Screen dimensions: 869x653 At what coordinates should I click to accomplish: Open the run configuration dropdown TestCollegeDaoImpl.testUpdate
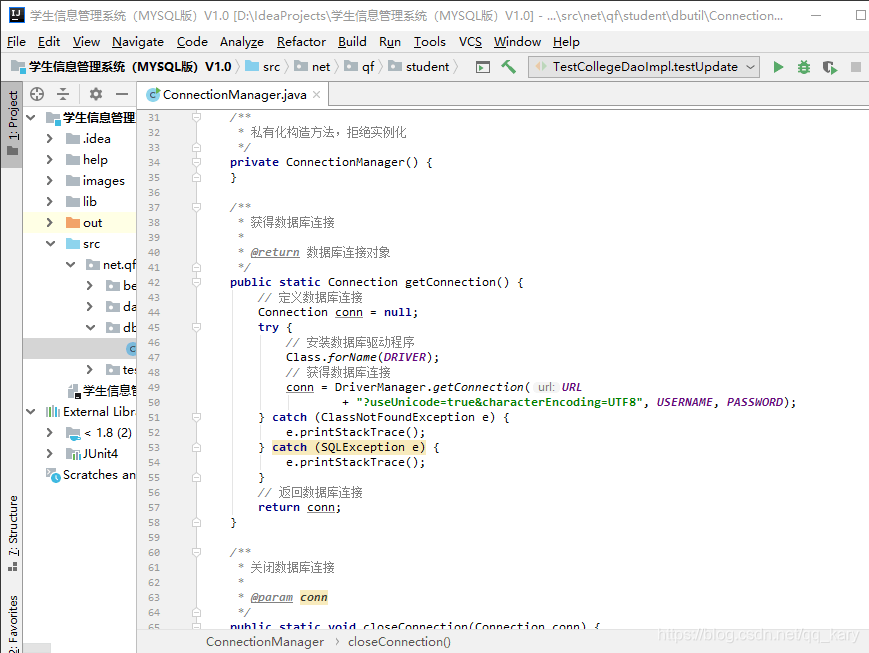coord(643,67)
